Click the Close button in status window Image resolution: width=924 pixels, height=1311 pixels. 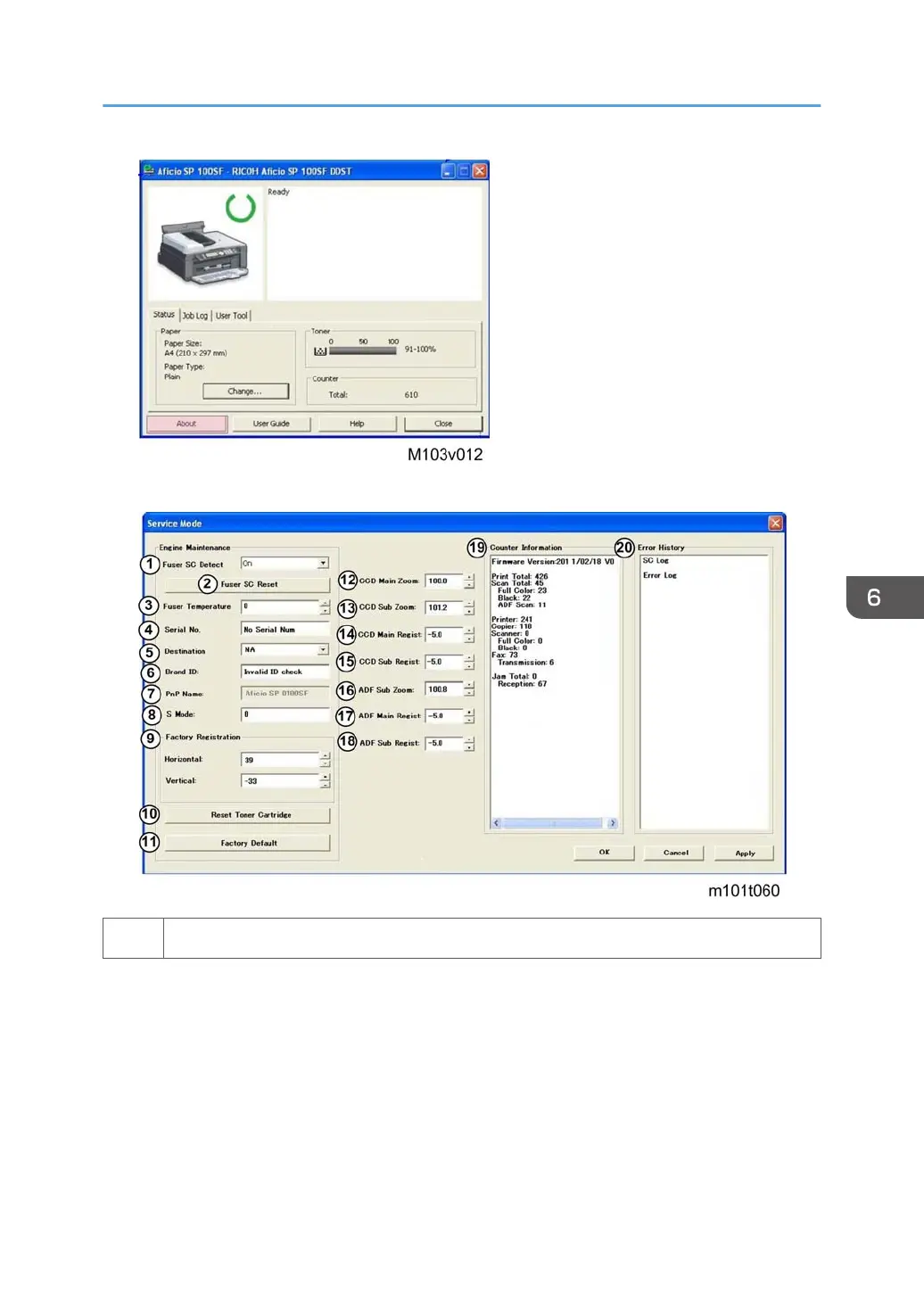443,424
